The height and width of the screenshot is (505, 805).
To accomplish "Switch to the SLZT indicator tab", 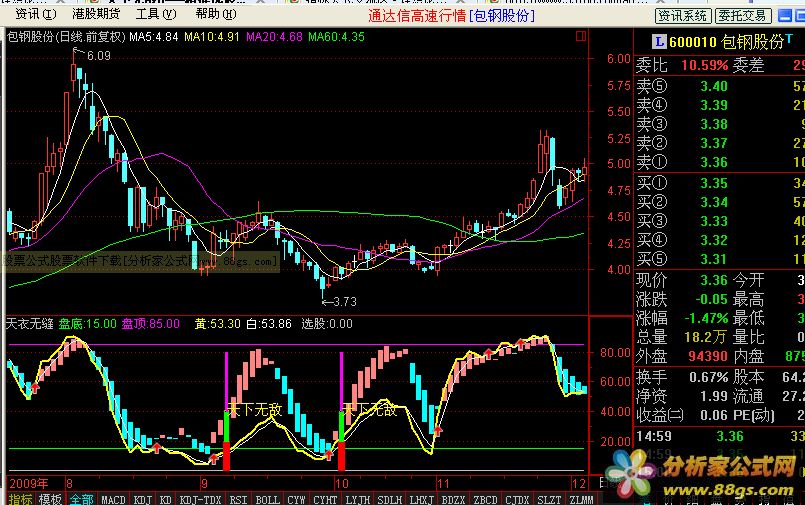I will tap(549, 499).
